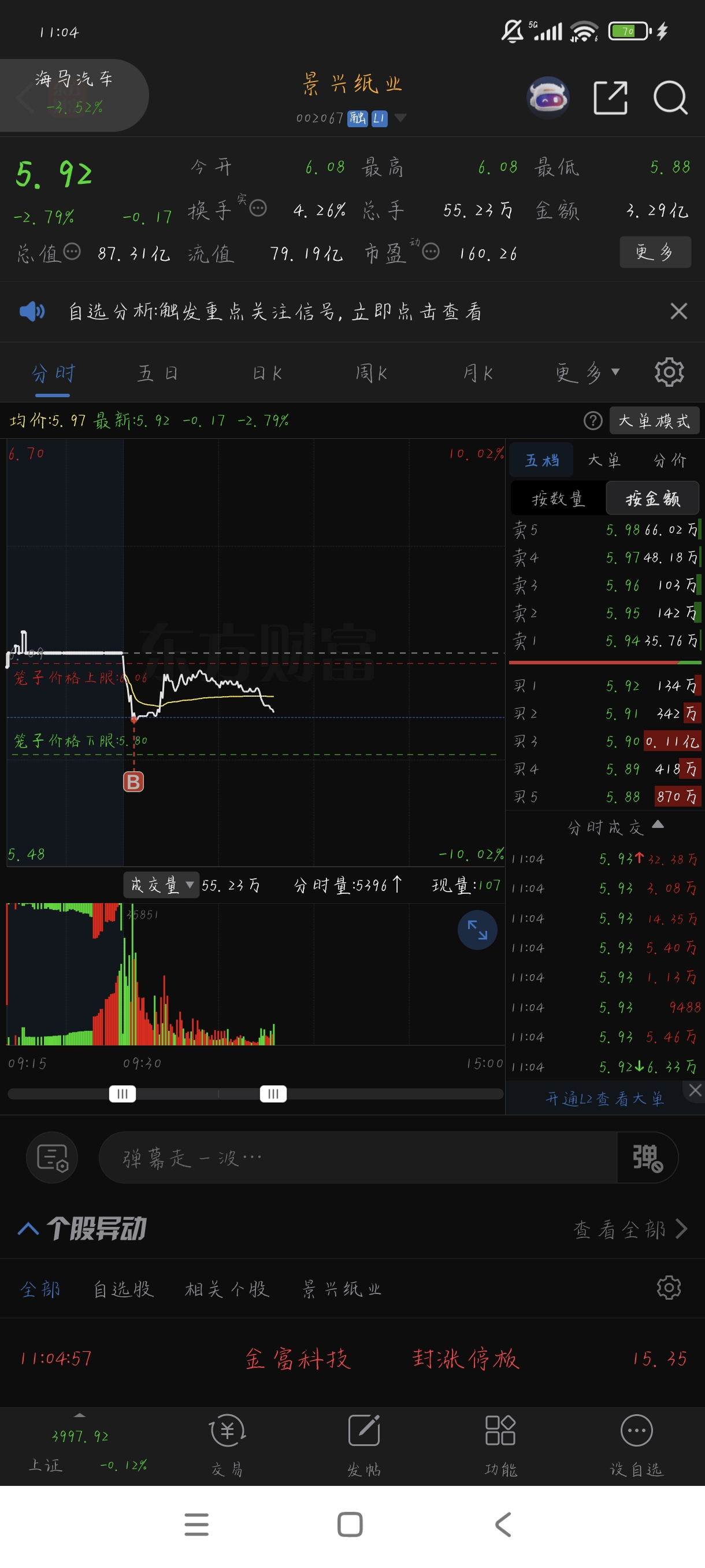Select the 景兴纸业 filter tab
705x1568 pixels.
[342, 1288]
